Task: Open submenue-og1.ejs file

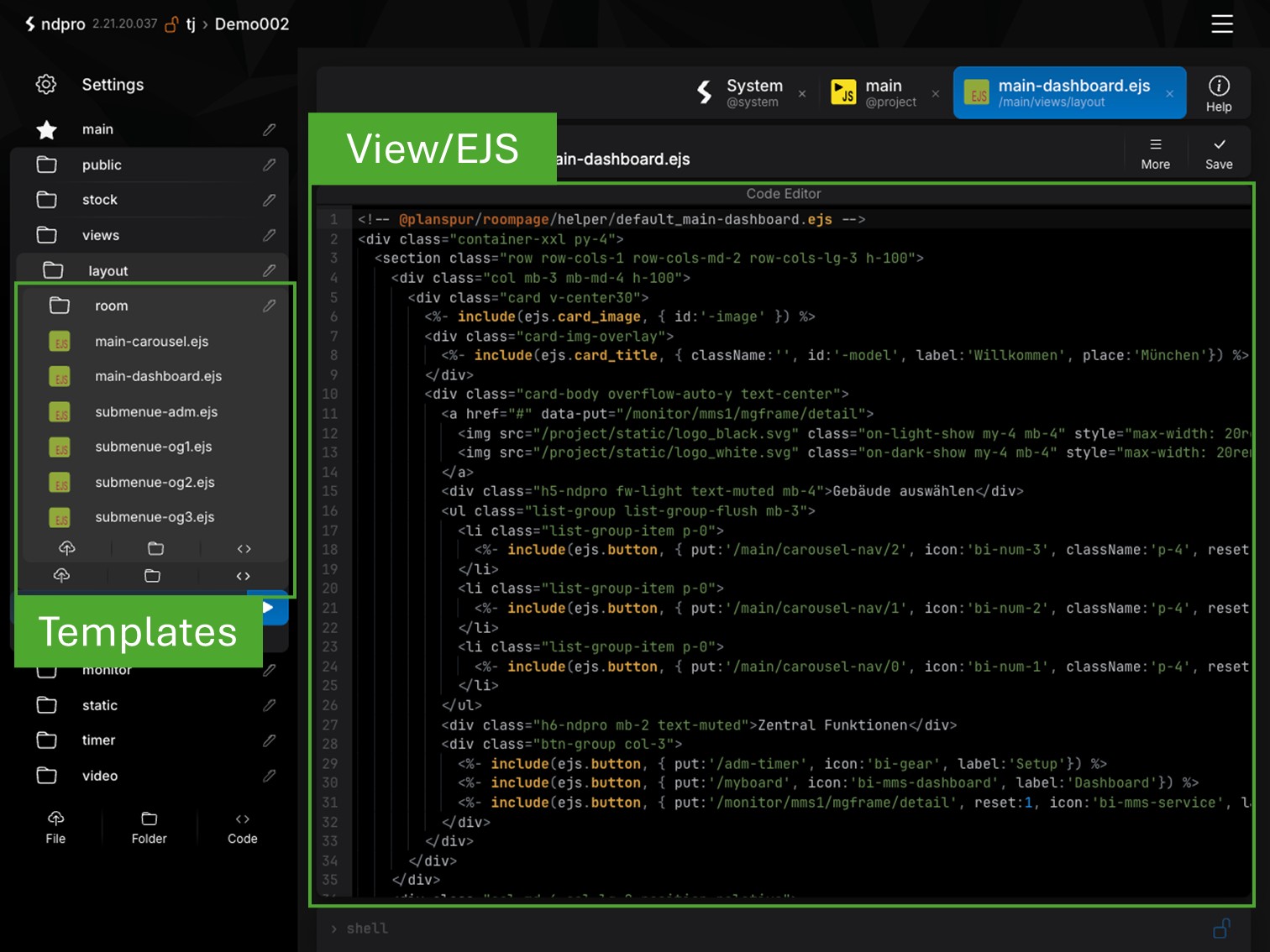Action: (x=153, y=447)
